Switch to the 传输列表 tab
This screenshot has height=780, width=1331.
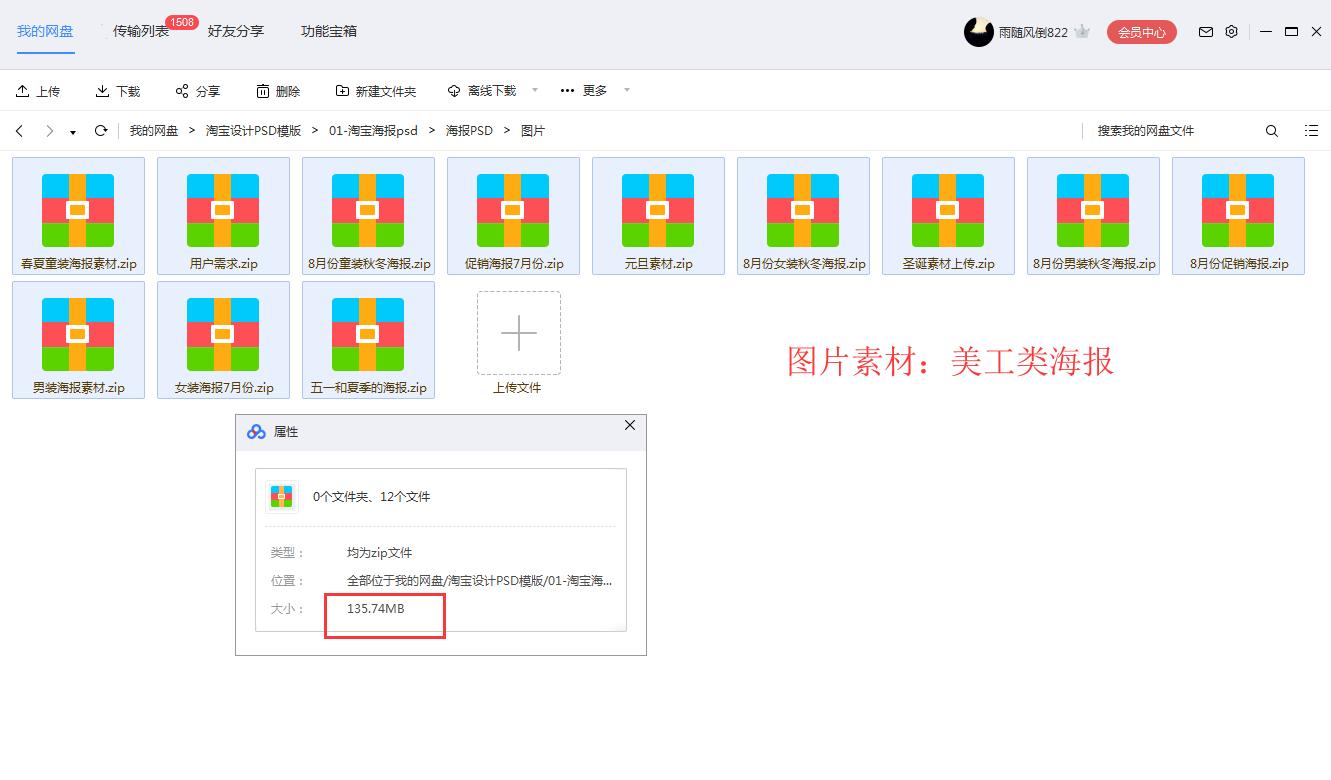click(x=140, y=32)
